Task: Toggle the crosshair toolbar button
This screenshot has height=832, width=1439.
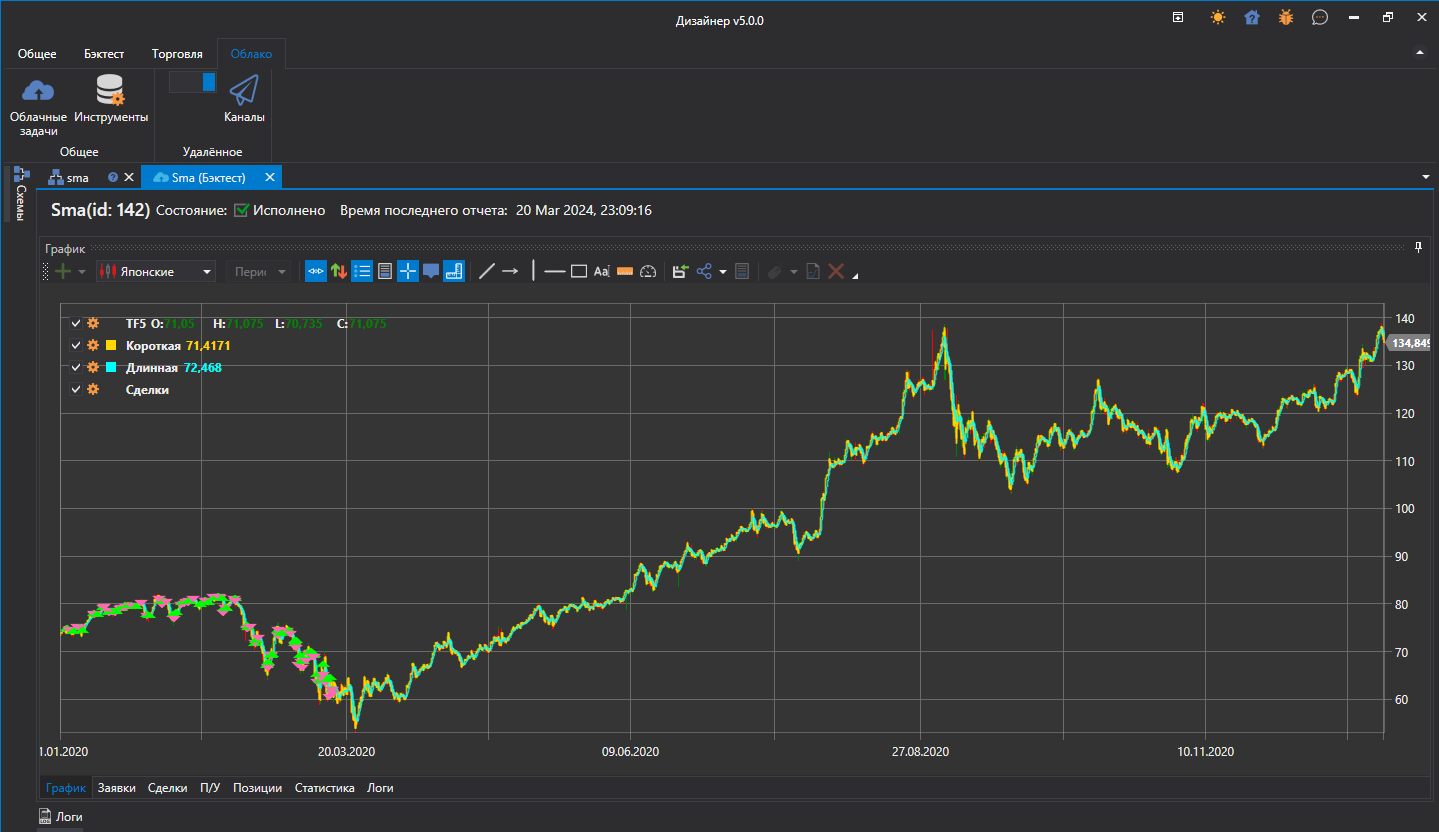Action: tap(408, 271)
